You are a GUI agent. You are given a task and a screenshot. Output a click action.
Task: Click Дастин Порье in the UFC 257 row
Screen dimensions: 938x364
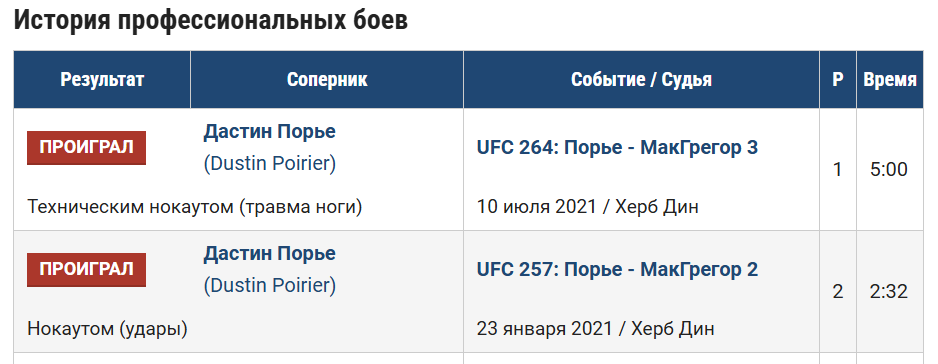(x=269, y=254)
